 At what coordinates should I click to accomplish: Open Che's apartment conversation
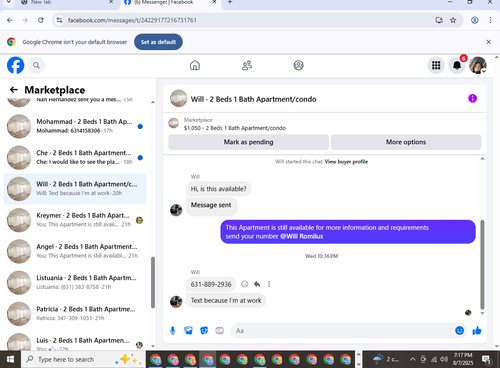(75, 157)
